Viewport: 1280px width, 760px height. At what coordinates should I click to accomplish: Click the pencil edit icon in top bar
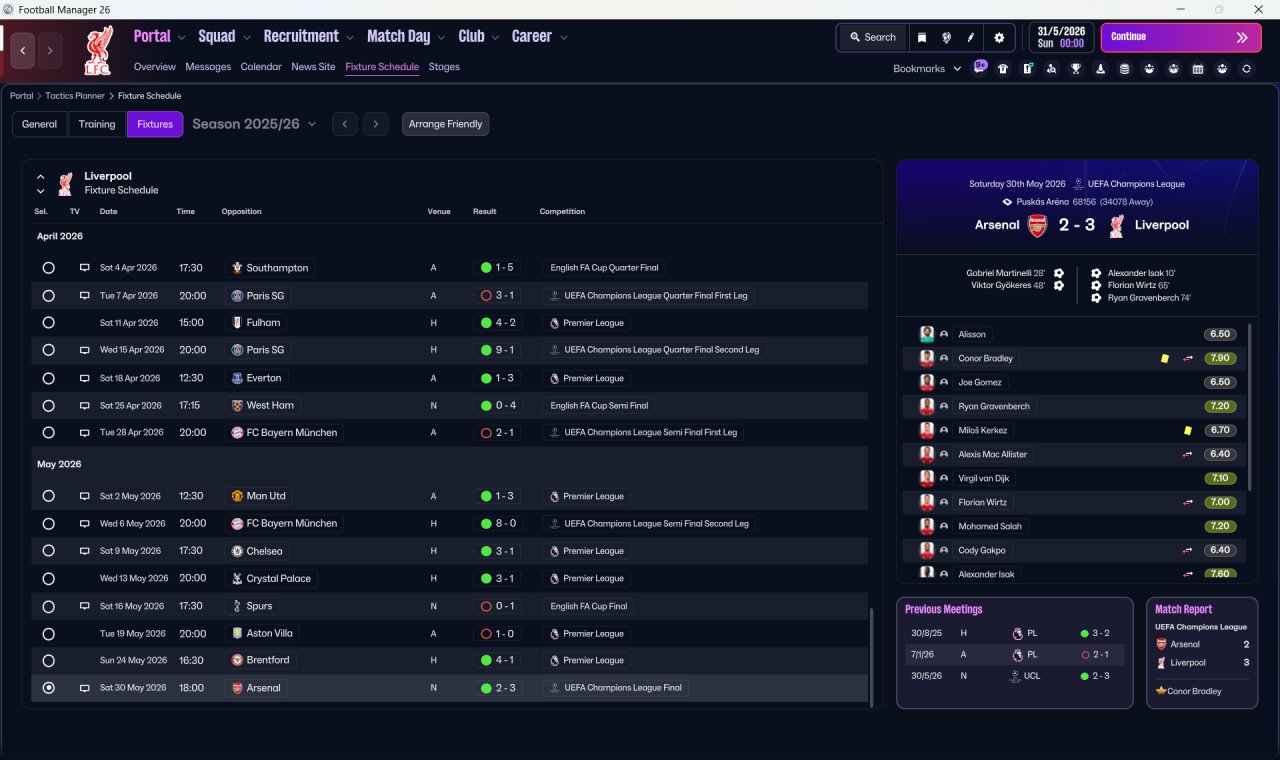970,37
